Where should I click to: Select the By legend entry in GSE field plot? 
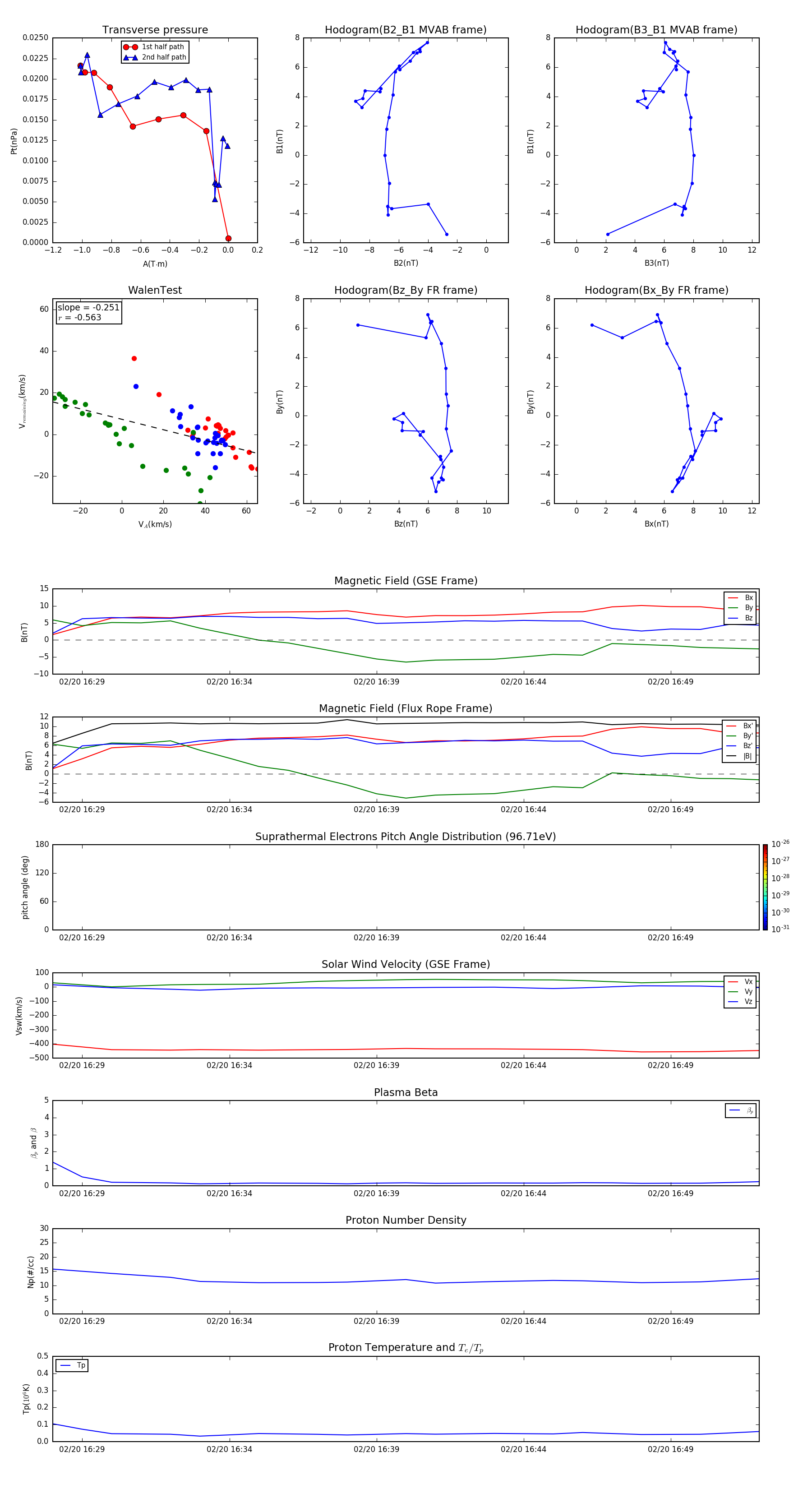click(x=740, y=608)
